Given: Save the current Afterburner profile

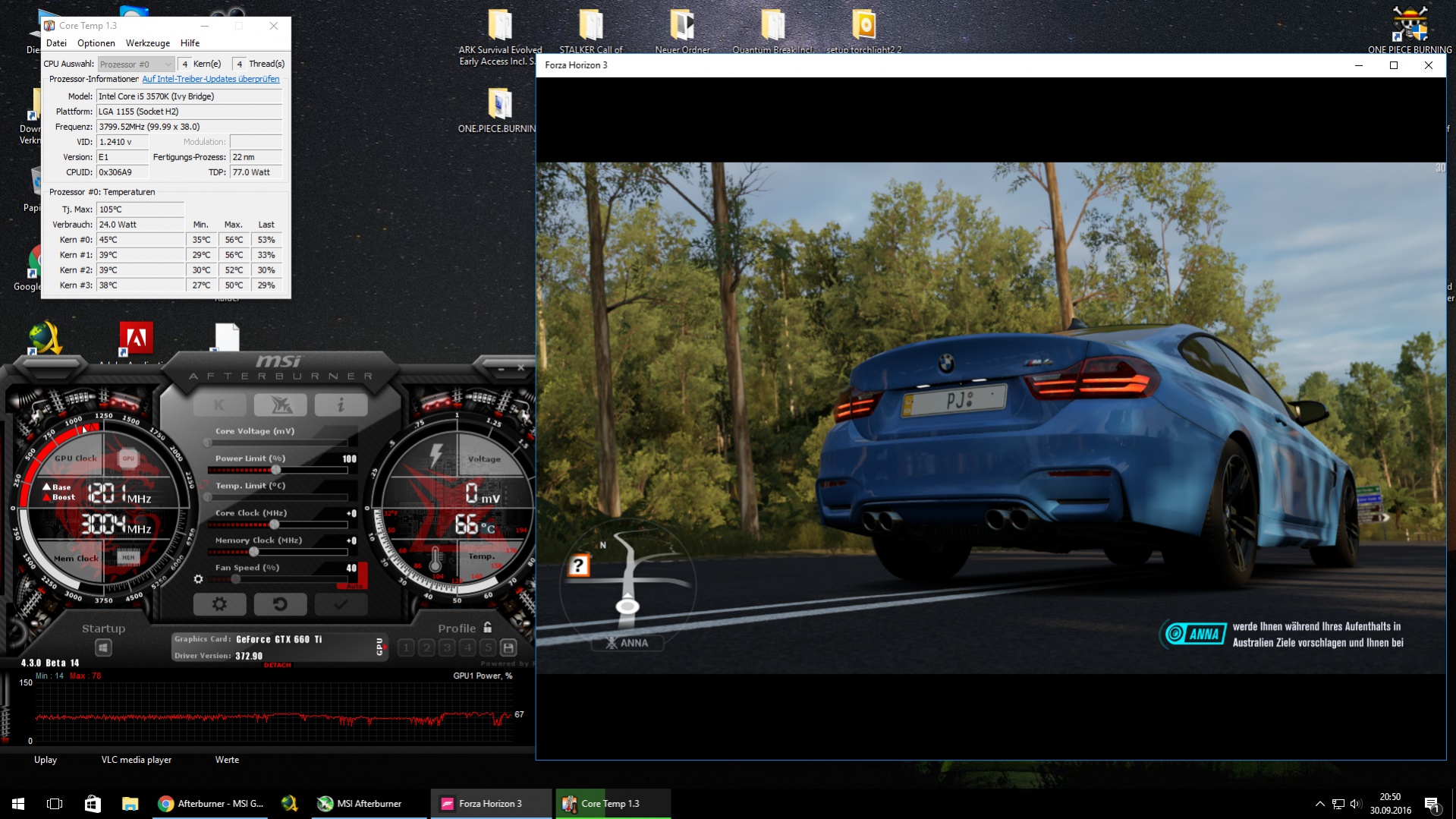Looking at the screenshot, I should click(508, 647).
